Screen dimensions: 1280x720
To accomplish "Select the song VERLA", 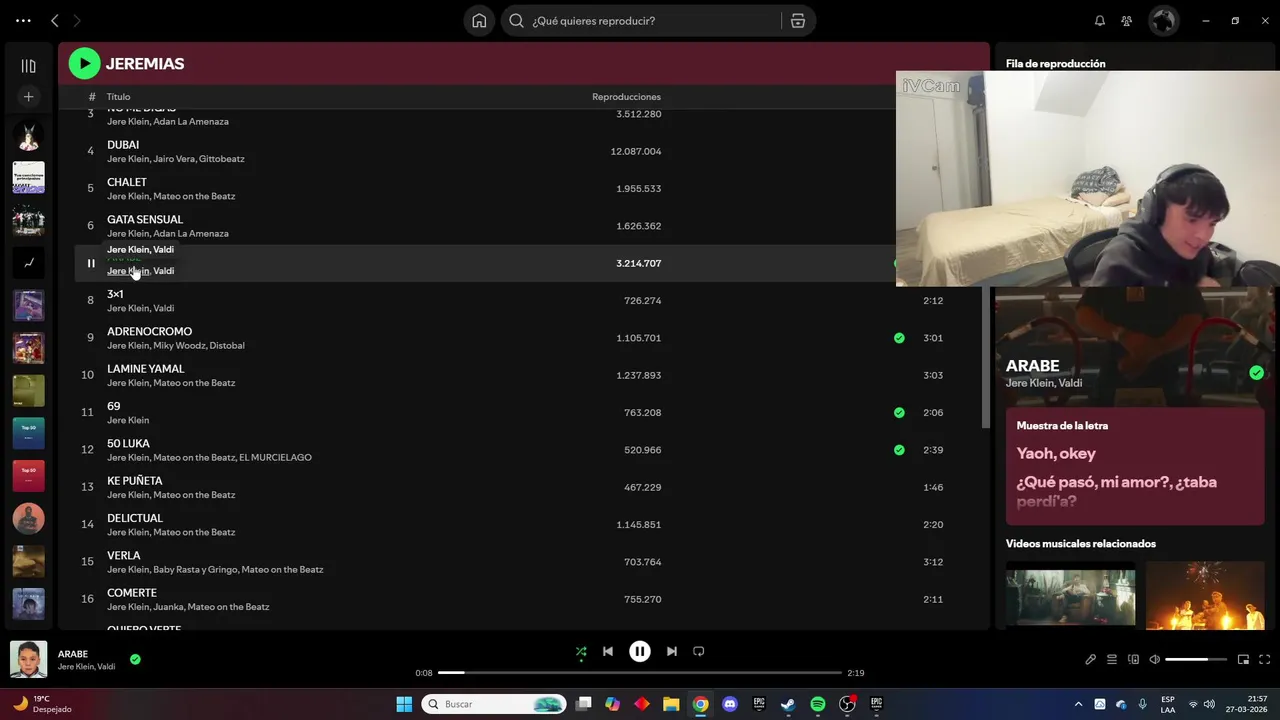I will coord(124,555).
